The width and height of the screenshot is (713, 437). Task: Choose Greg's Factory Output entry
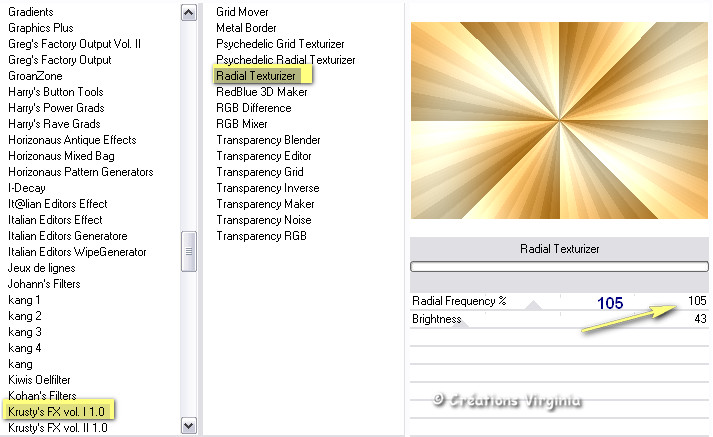tap(60, 60)
